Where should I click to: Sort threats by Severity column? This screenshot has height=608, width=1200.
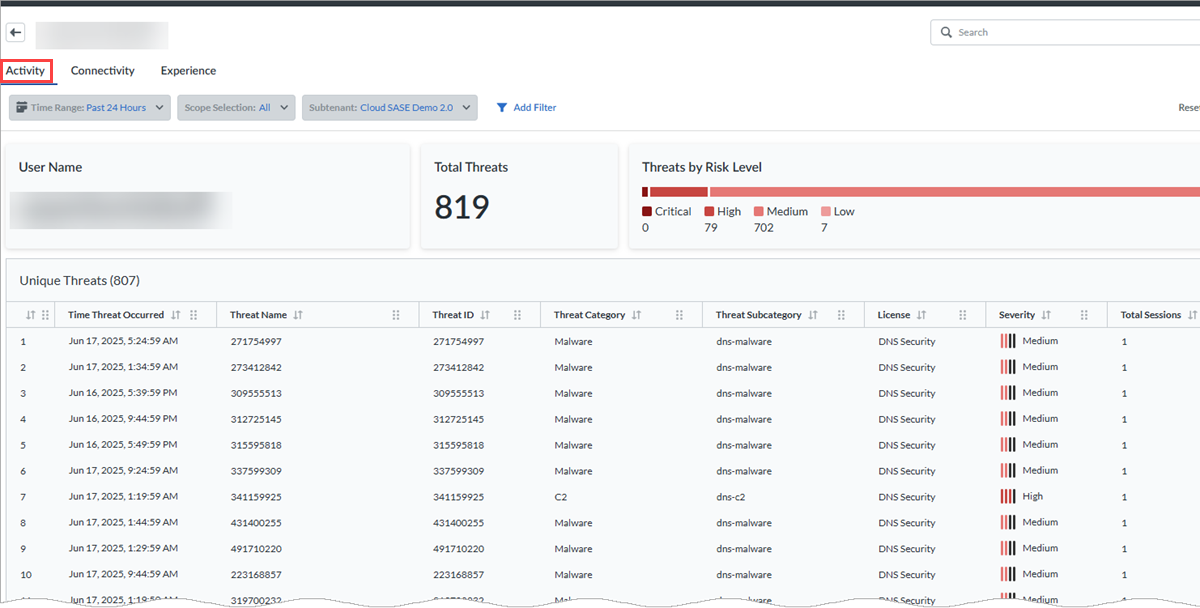1046,315
